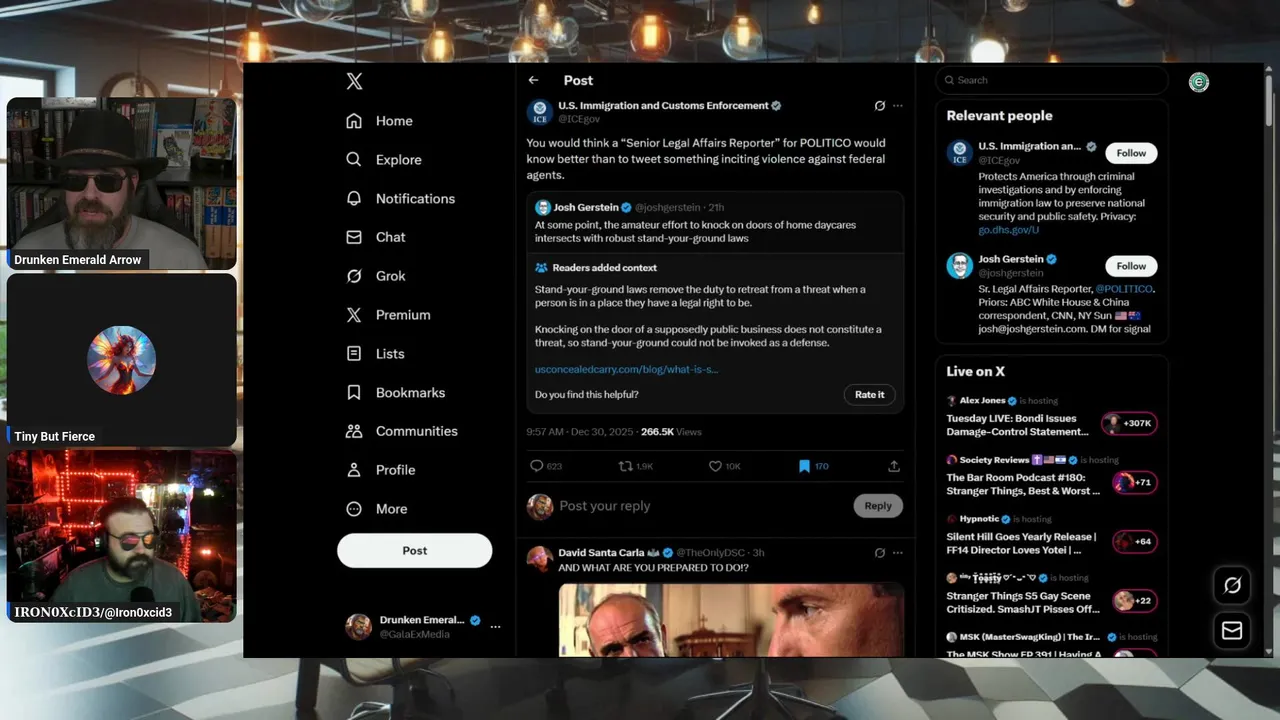1280x720 pixels.
Task: Open Tuesday LIVE: Bondi Issues live title
Action: click(x=1018, y=425)
